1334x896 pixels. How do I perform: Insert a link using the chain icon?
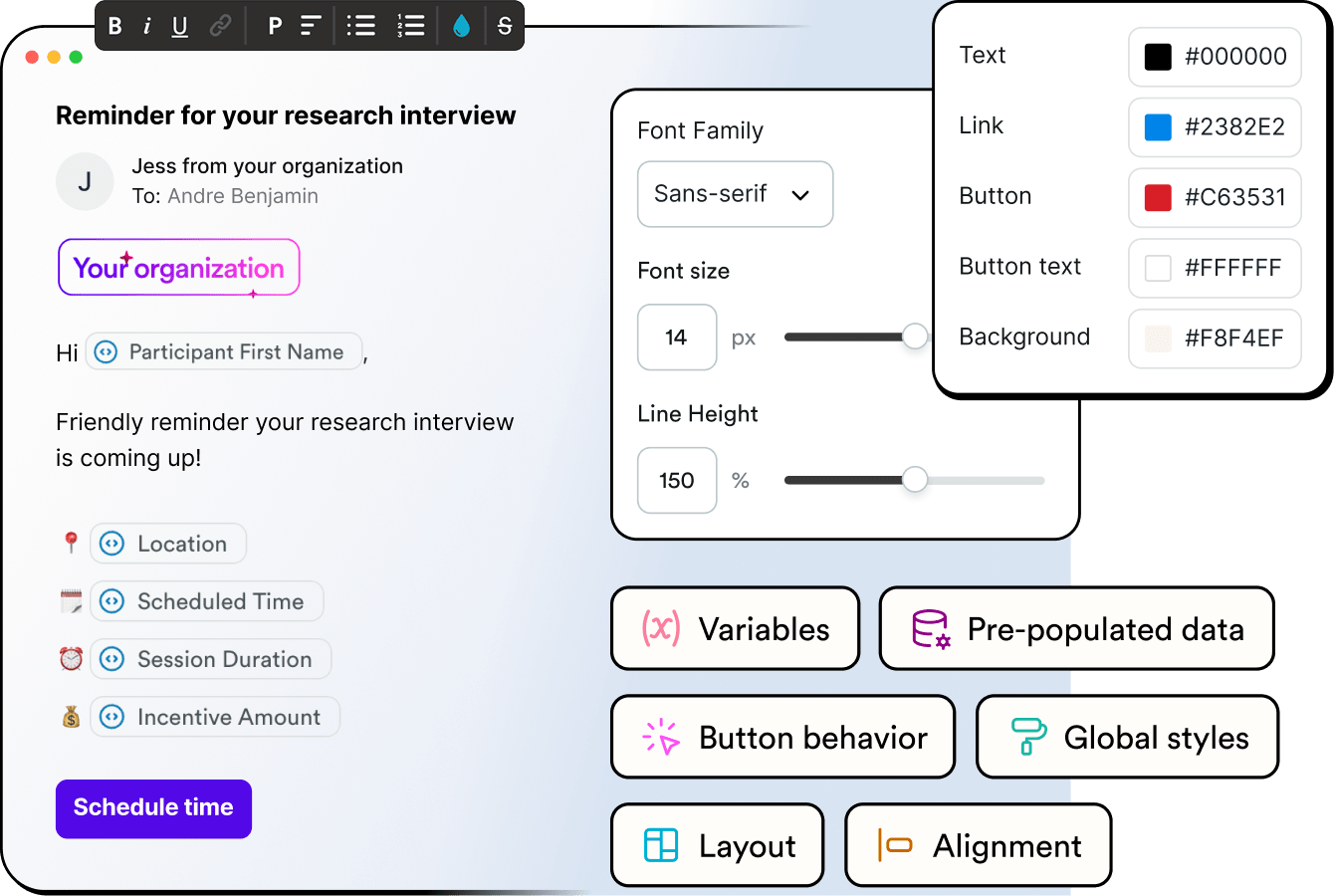click(220, 26)
